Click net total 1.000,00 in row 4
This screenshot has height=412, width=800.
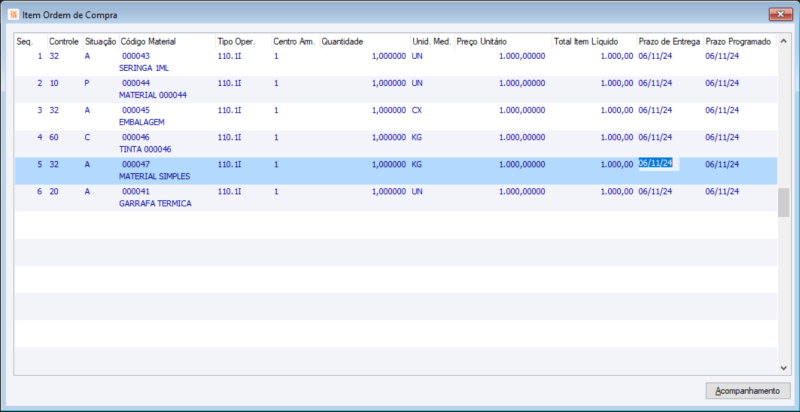(617, 137)
